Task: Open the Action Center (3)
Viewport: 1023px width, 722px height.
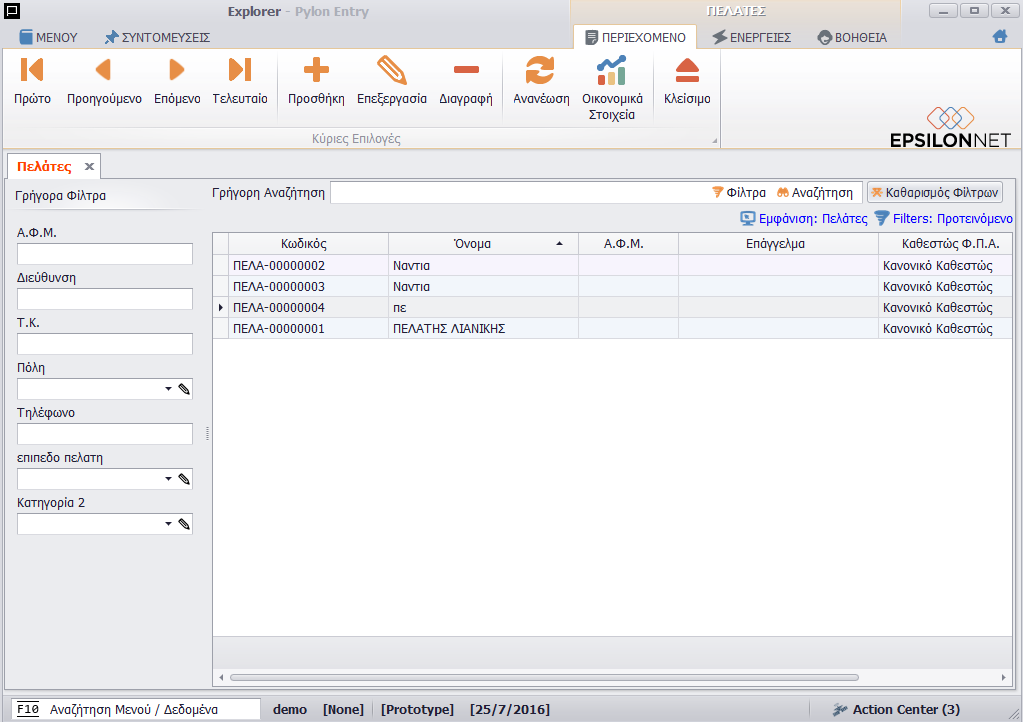Action: click(896, 710)
